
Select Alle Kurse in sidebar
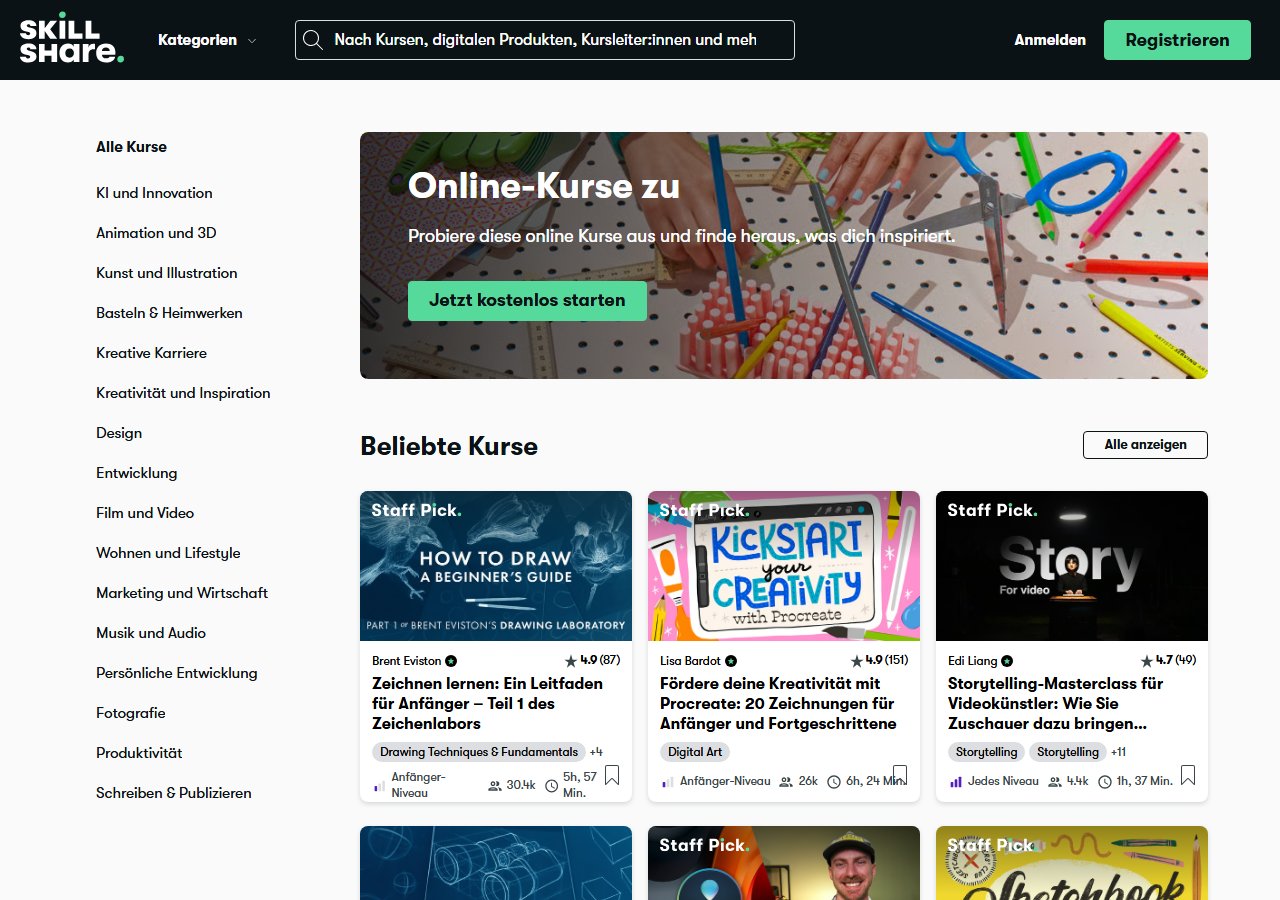131,147
